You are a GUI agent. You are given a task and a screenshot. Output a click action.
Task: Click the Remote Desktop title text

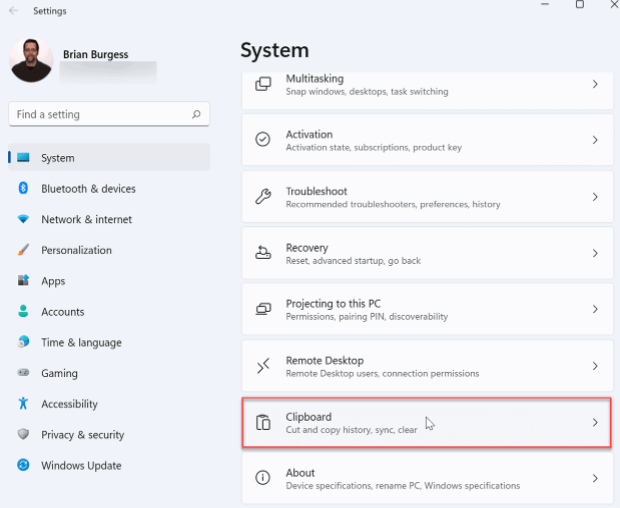click(325, 361)
